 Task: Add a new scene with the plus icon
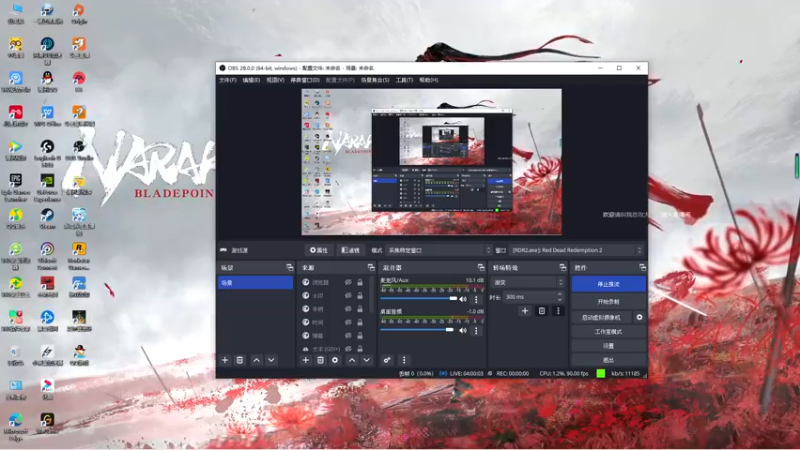point(225,360)
